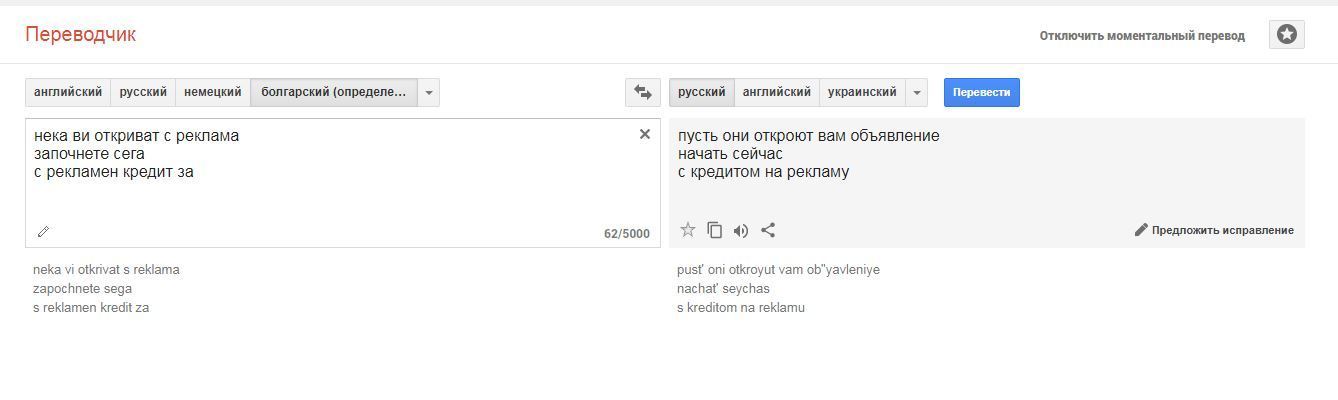
Task: Listen to the translation audio
Action: click(x=741, y=230)
